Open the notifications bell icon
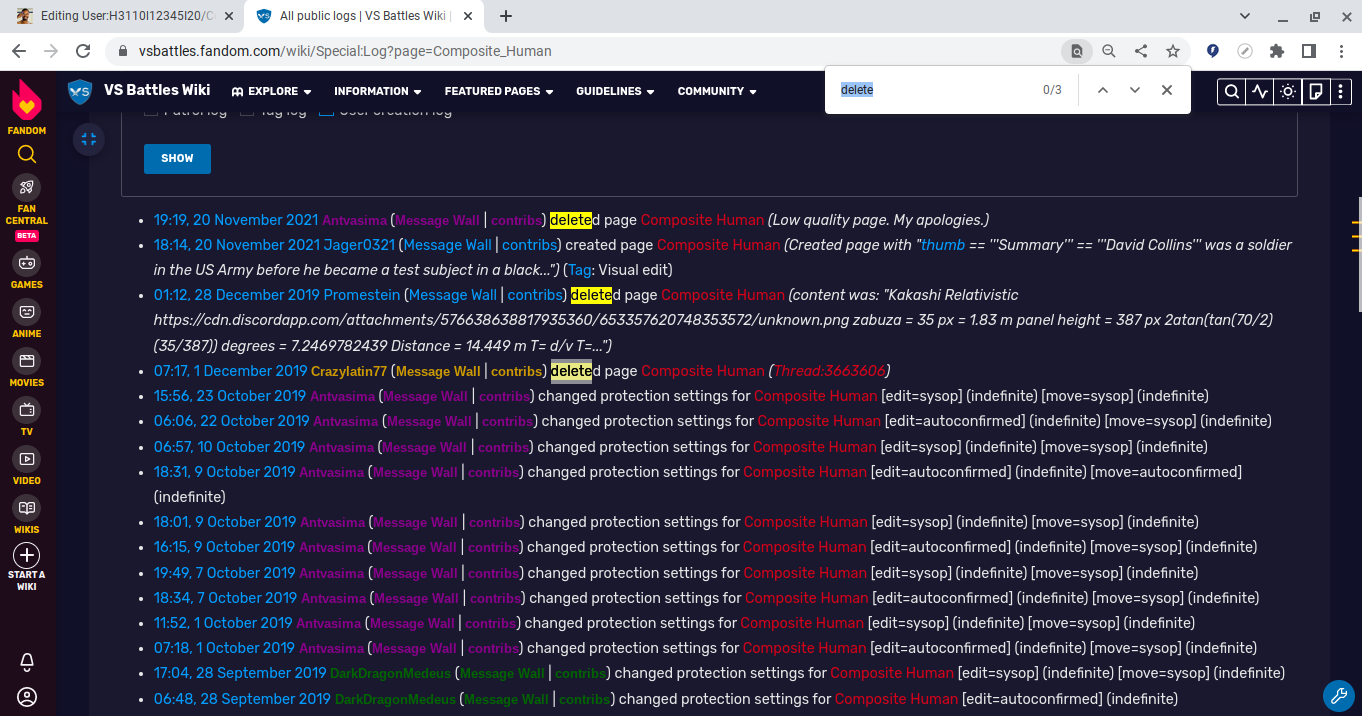This screenshot has width=1362, height=716. click(x=27, y=662)
